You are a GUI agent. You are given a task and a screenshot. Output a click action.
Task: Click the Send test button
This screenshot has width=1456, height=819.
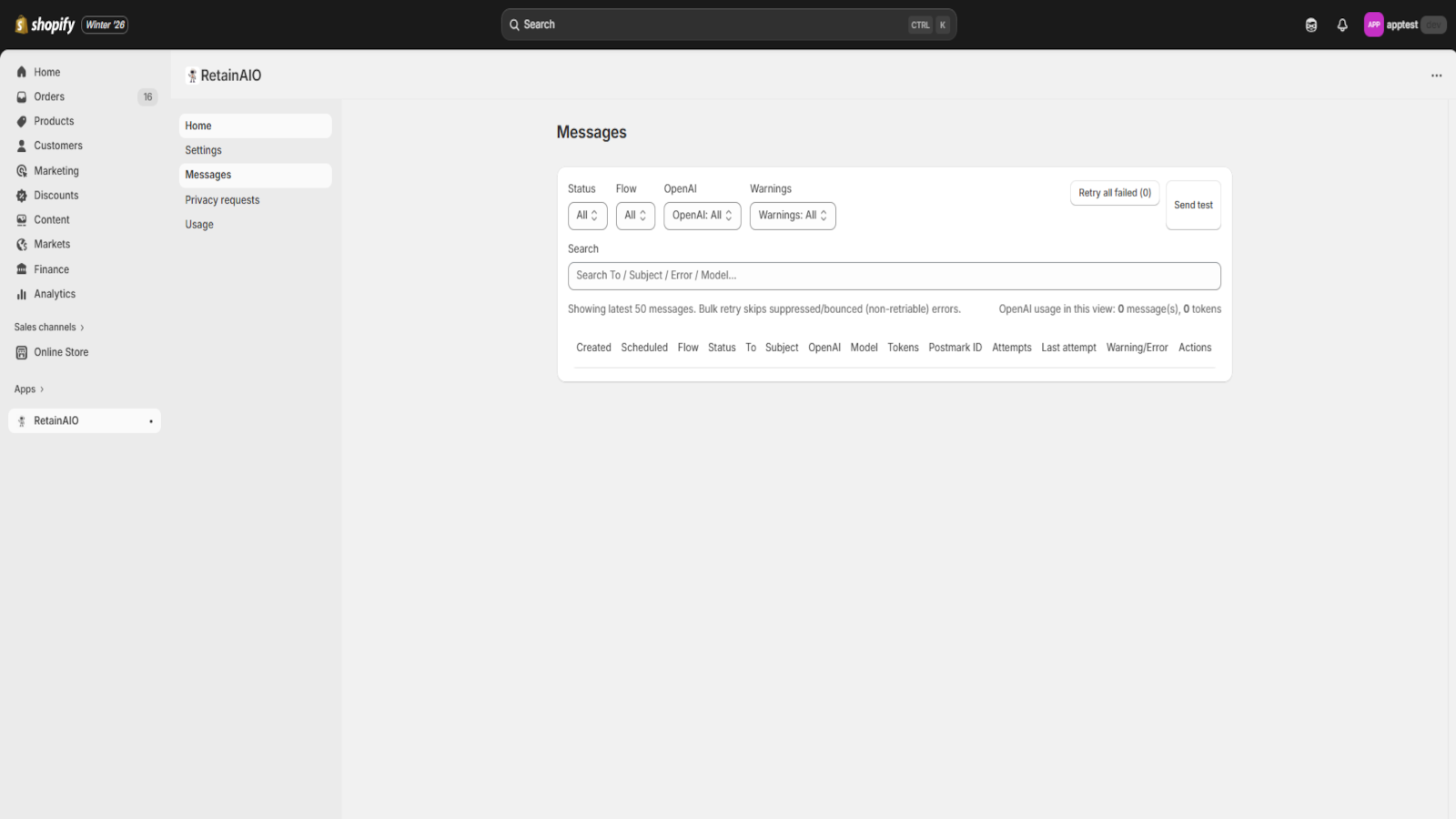(x=1192, y=205)
